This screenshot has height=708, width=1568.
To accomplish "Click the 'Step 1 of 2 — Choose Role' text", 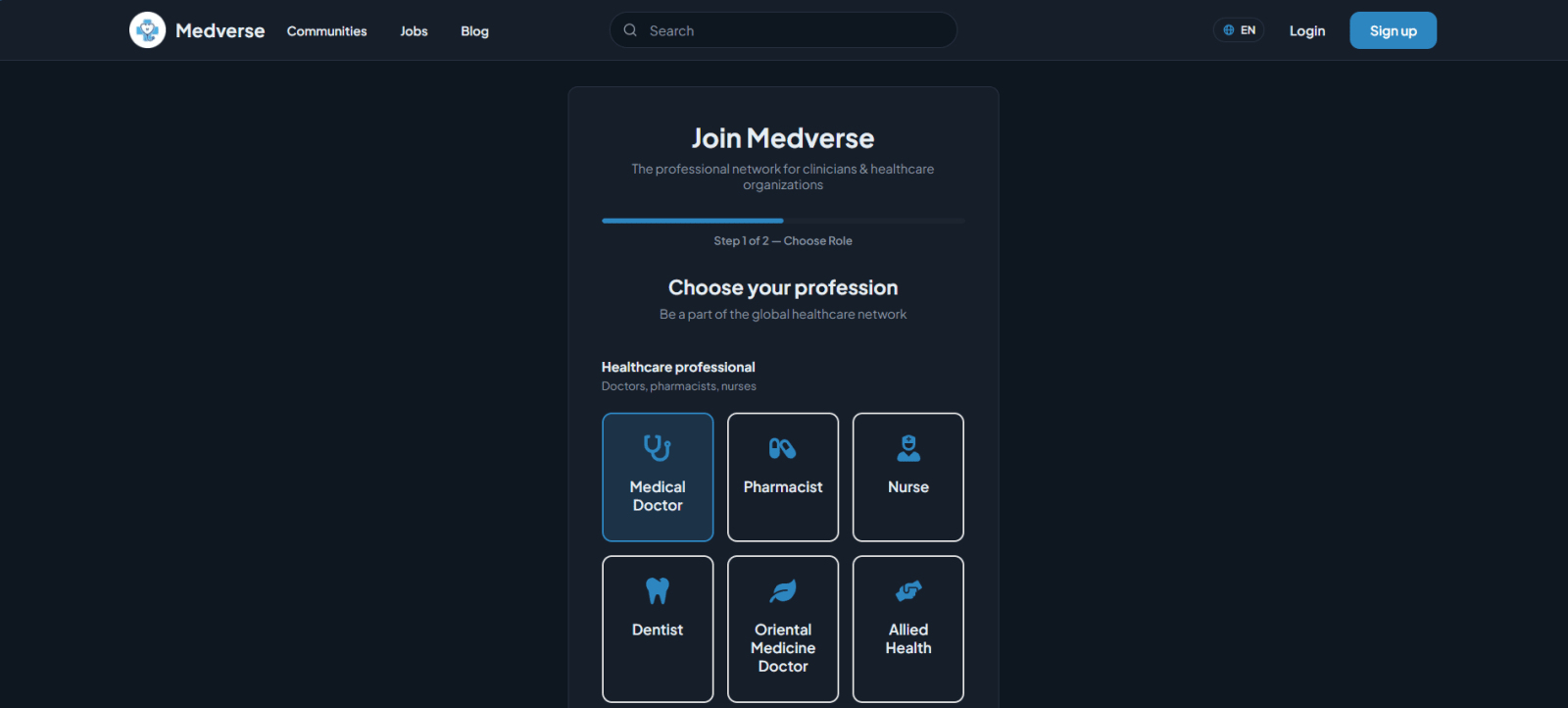I will [x=783, y=241].
